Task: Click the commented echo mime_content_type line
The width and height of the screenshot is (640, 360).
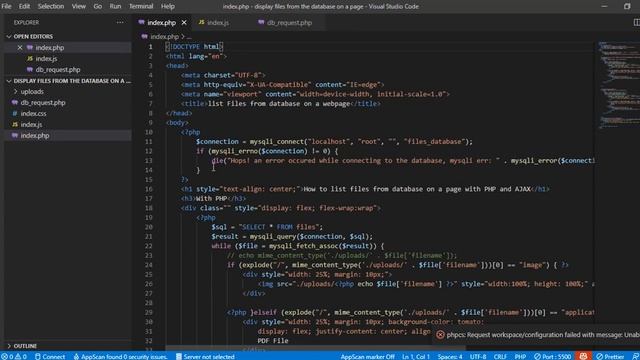Action: 342,256
